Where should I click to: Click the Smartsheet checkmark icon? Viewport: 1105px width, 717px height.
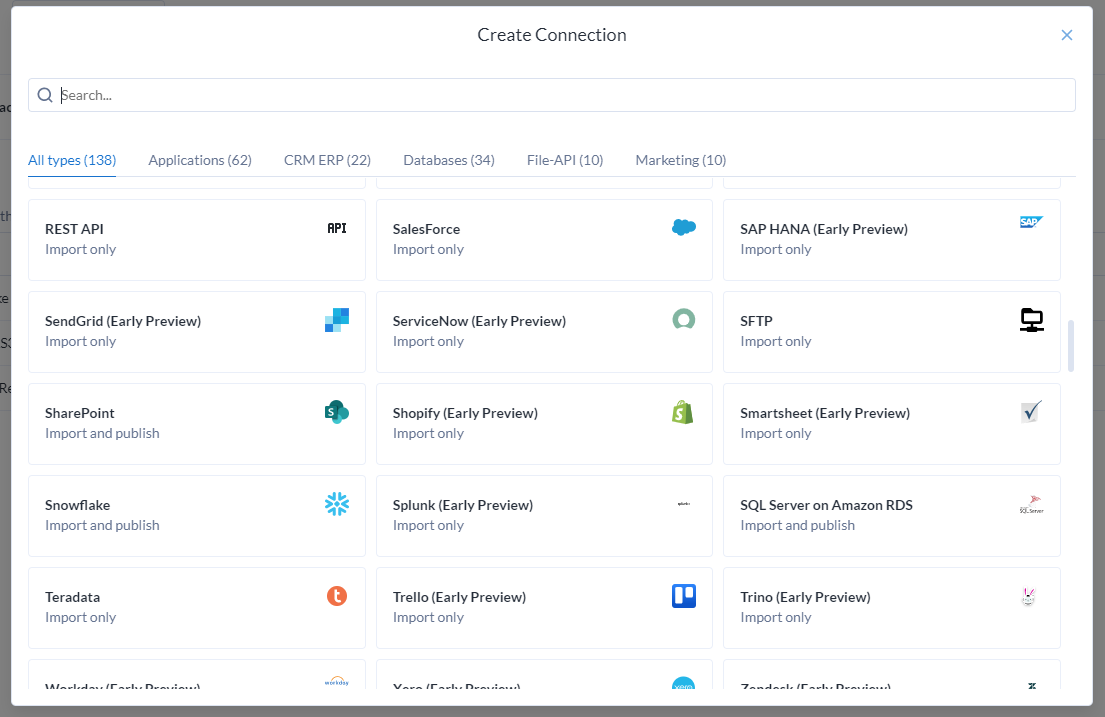point(1031,411)
